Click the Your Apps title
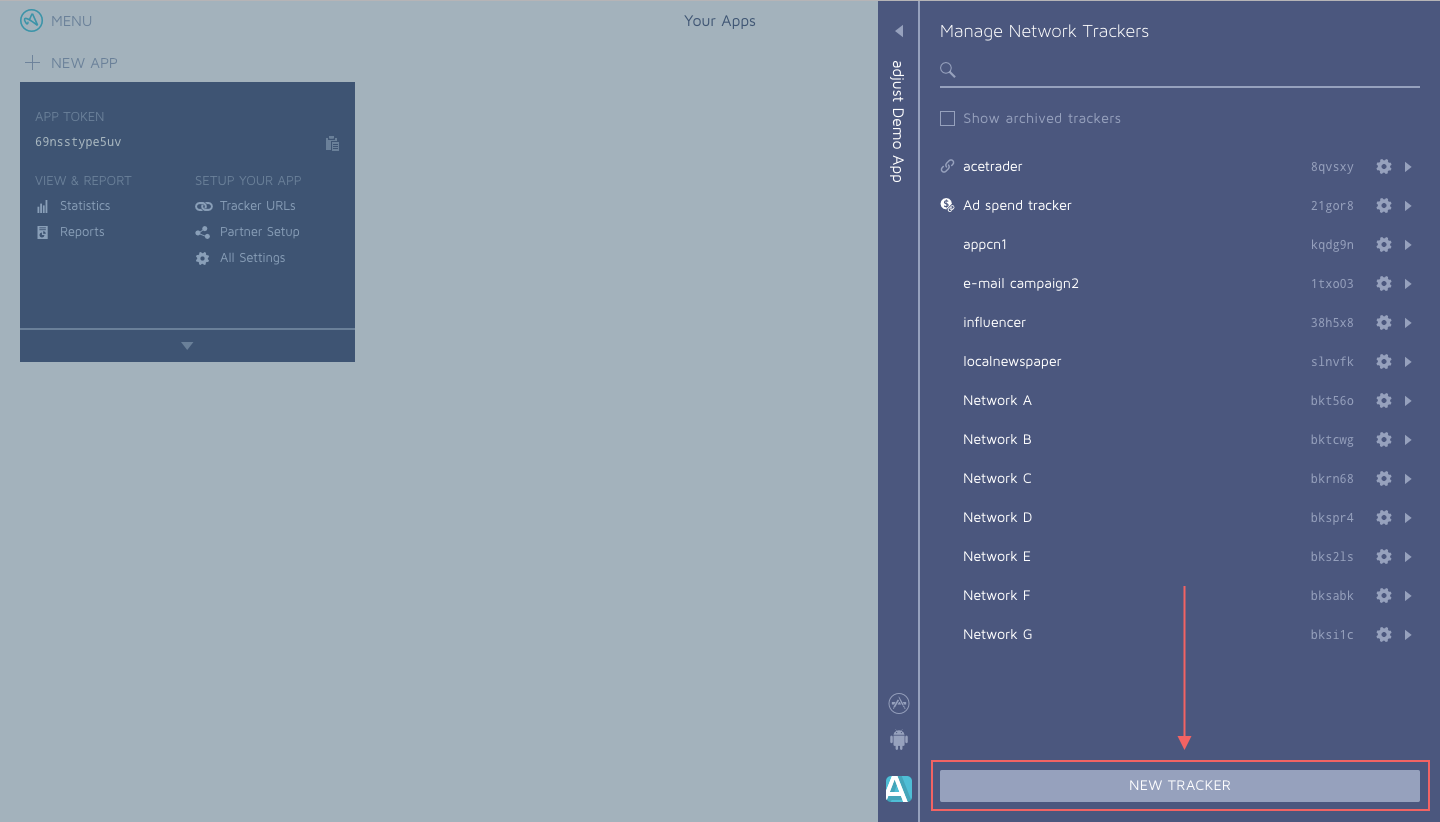Image resolution: width=1440 pixels, height=822 pixels. [720, 21]
